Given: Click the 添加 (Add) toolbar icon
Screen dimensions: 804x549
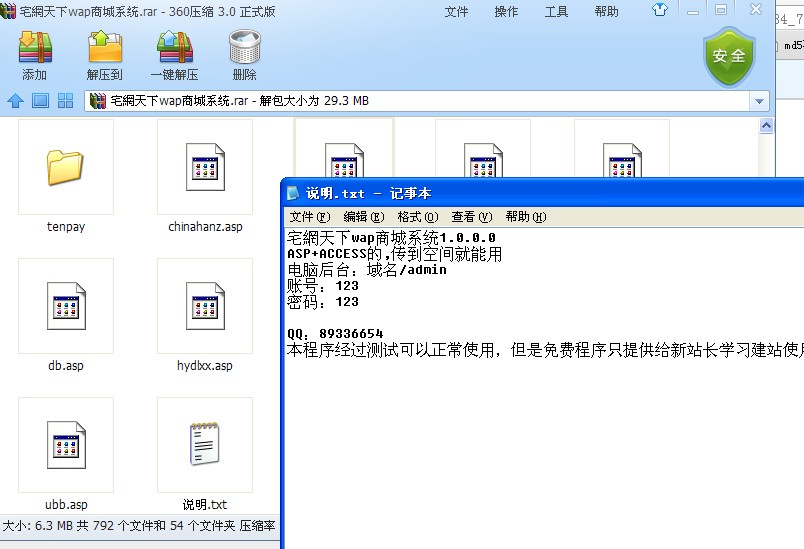Looking at the screenshot, I should click(35, 47).
